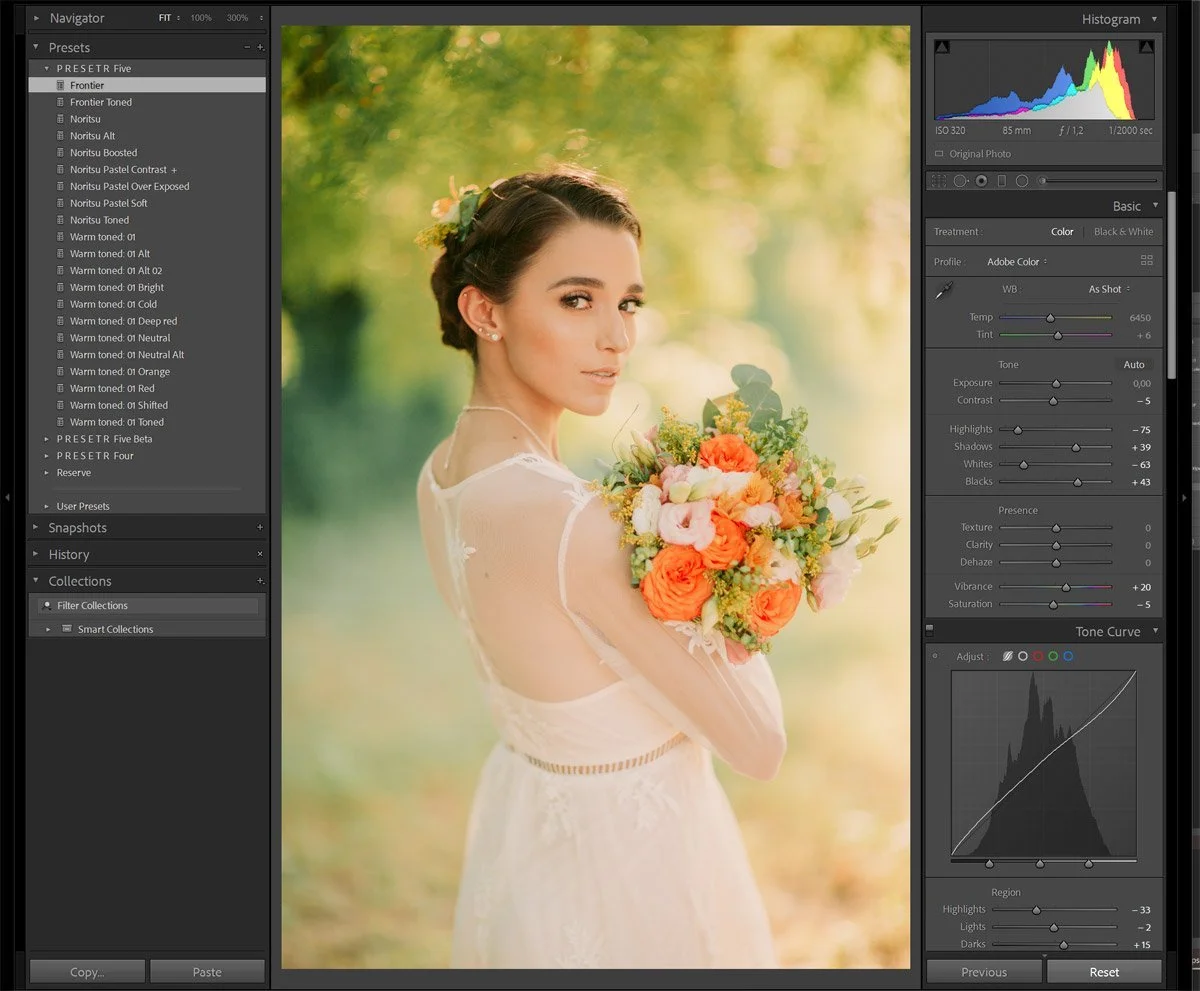Select the Crop Overlay tool
Screen dimensions: 1200x991
point(938,181)
